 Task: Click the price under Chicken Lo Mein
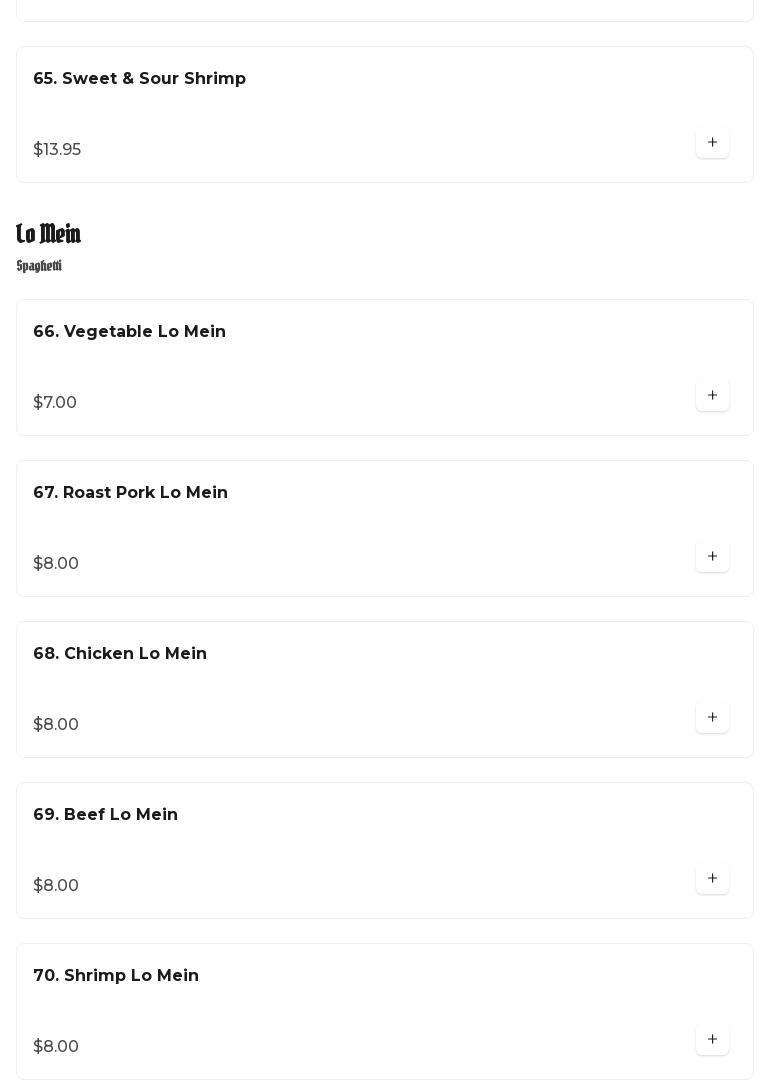pyautogui.click(x=56, y=725)
